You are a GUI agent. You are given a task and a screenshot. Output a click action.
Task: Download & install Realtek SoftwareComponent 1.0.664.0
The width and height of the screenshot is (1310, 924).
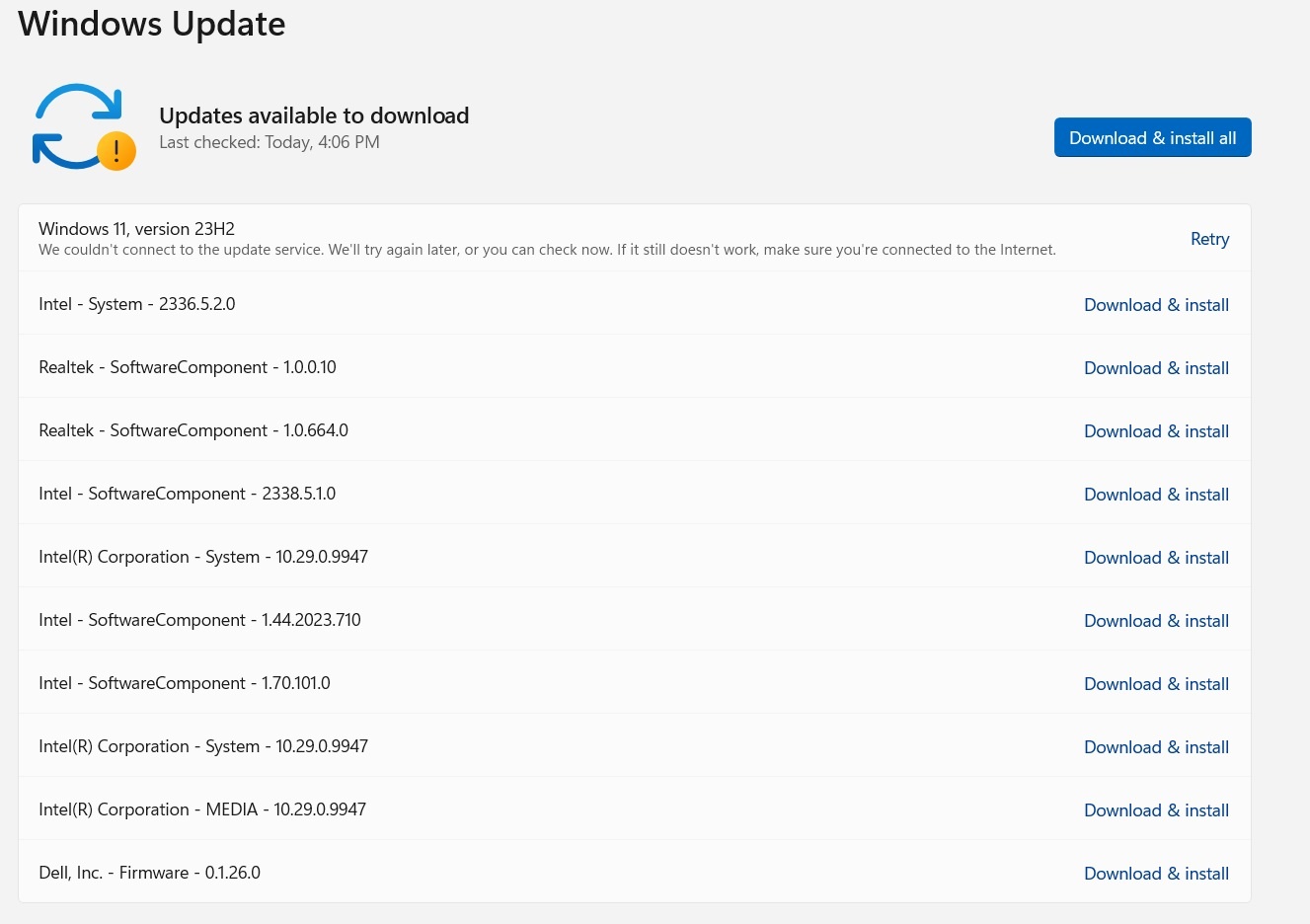(1156, 431)
